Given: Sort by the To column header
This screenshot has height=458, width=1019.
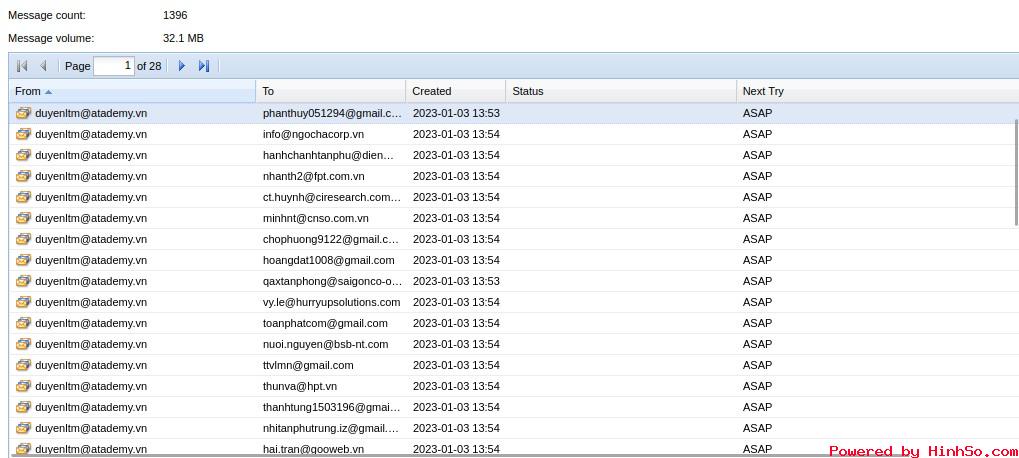Looking at the screenshot, I should point(331,91).
